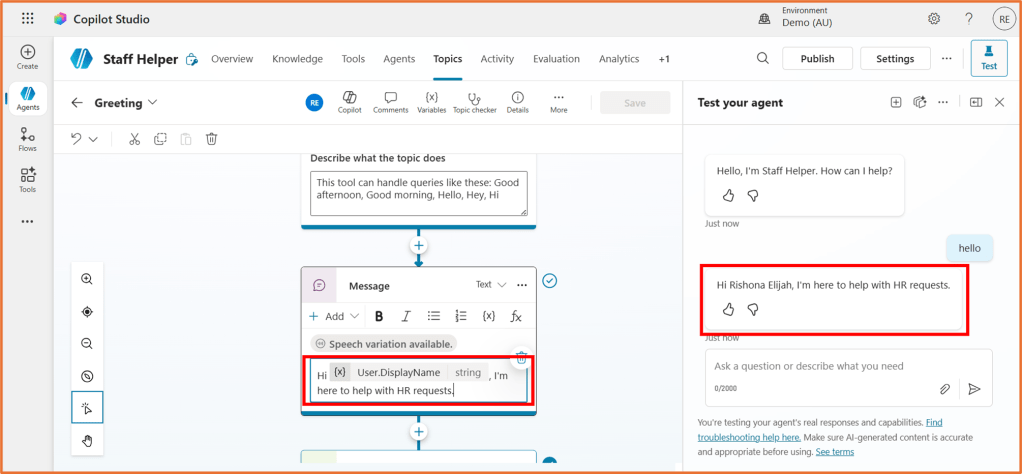Click the cut scissors icon

[x=134, y=139]
